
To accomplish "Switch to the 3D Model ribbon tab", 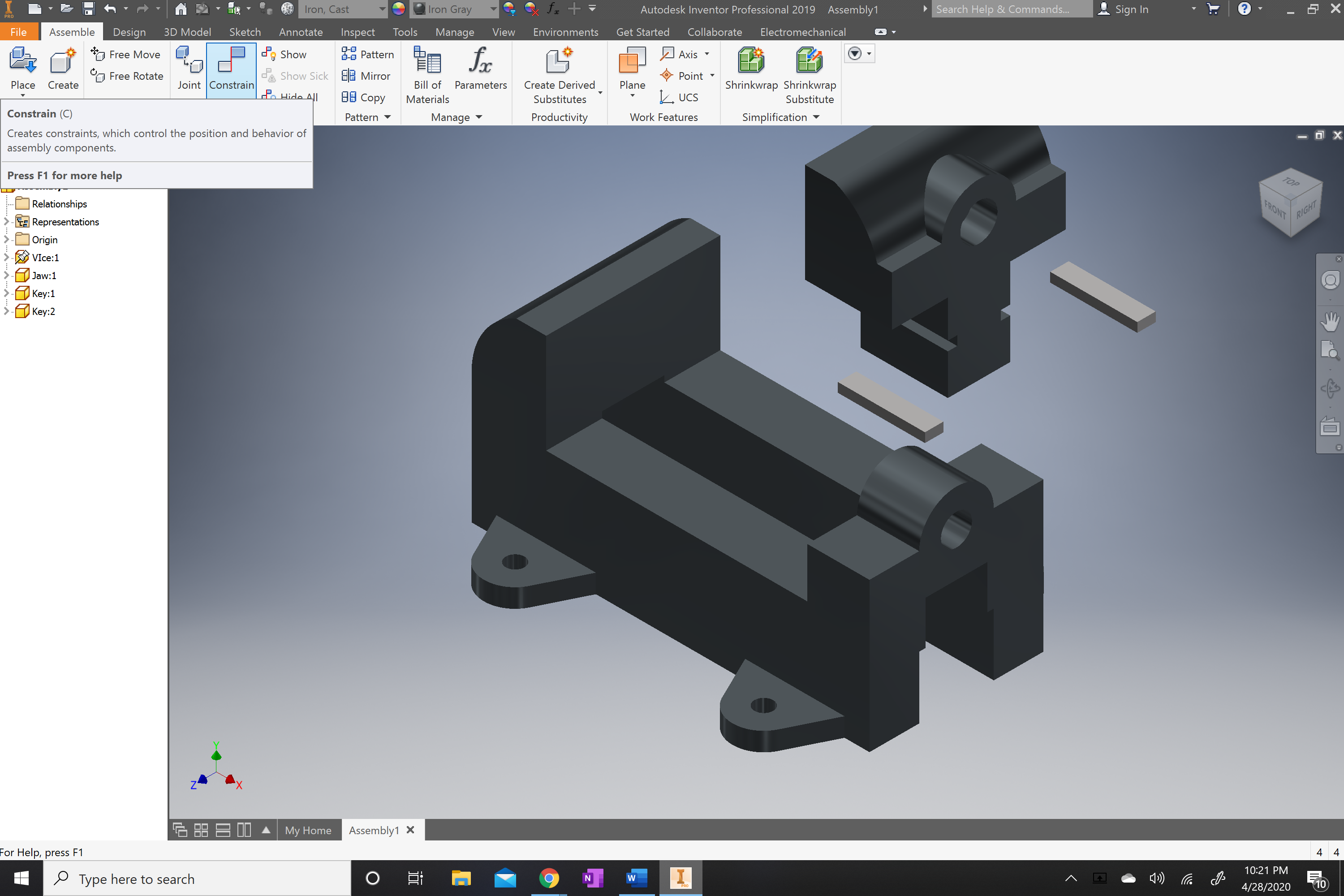I will (x=187, y=32).
